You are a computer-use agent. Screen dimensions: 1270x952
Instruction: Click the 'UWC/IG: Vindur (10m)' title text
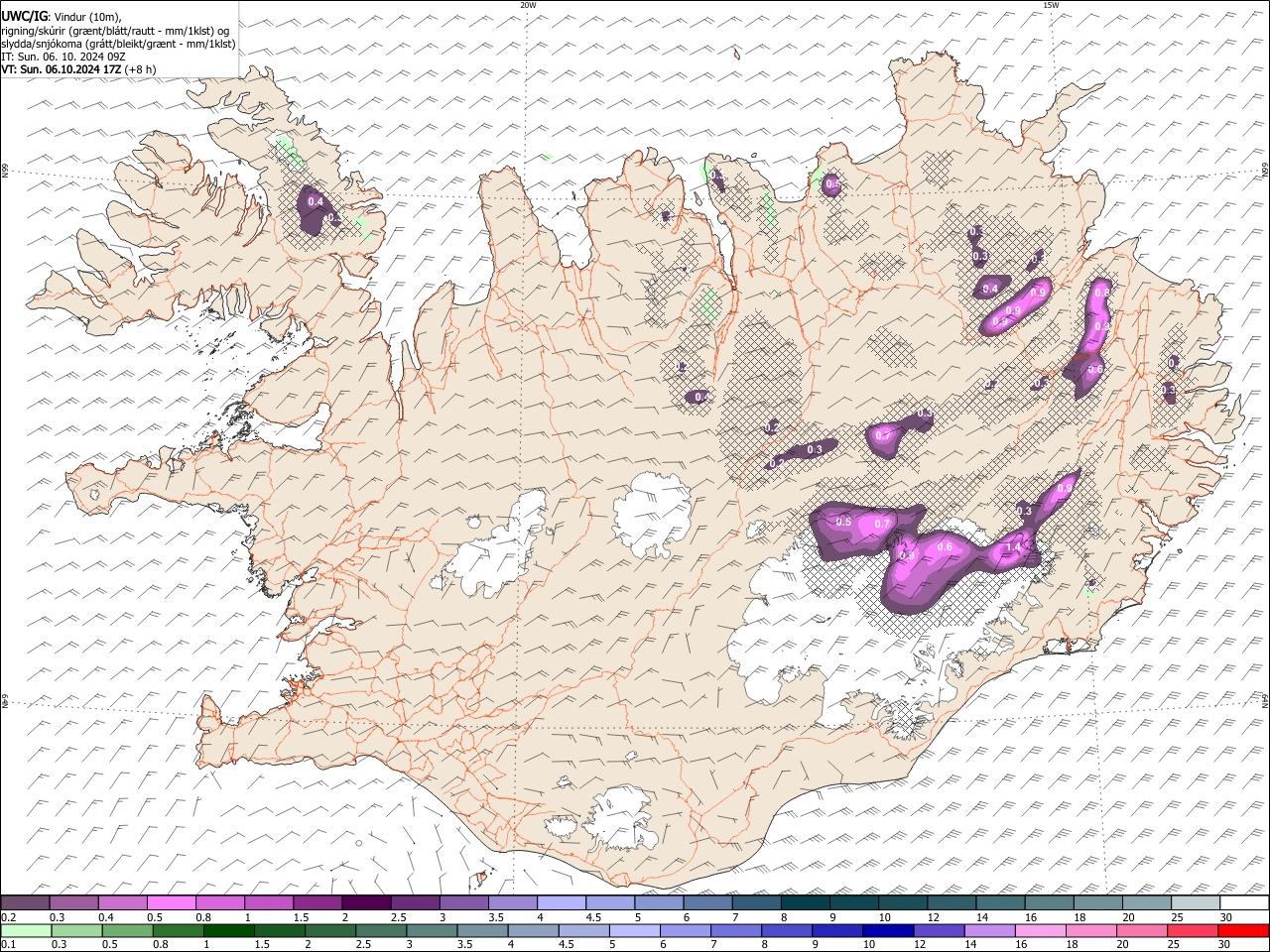pyautogui.click(x=62, y=17)
